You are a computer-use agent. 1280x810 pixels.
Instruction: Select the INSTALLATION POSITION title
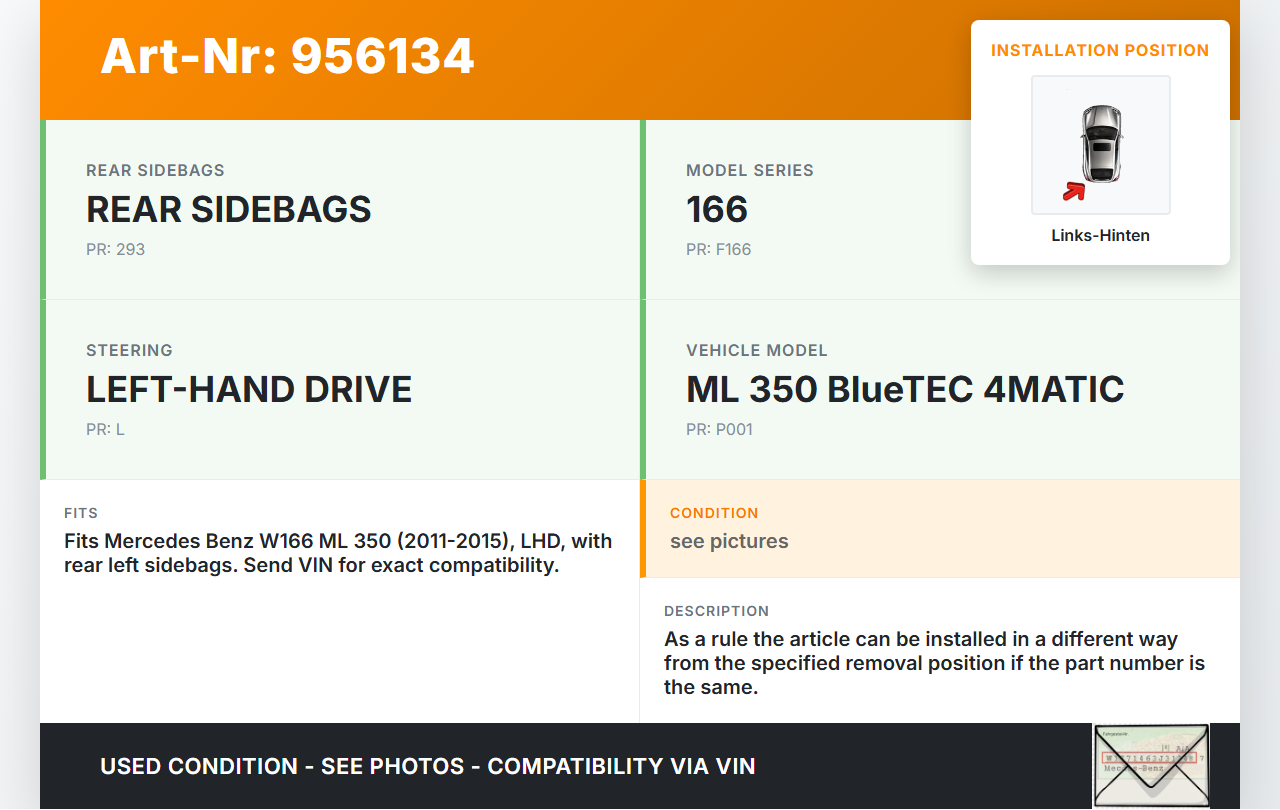(x=1100, y=50)
